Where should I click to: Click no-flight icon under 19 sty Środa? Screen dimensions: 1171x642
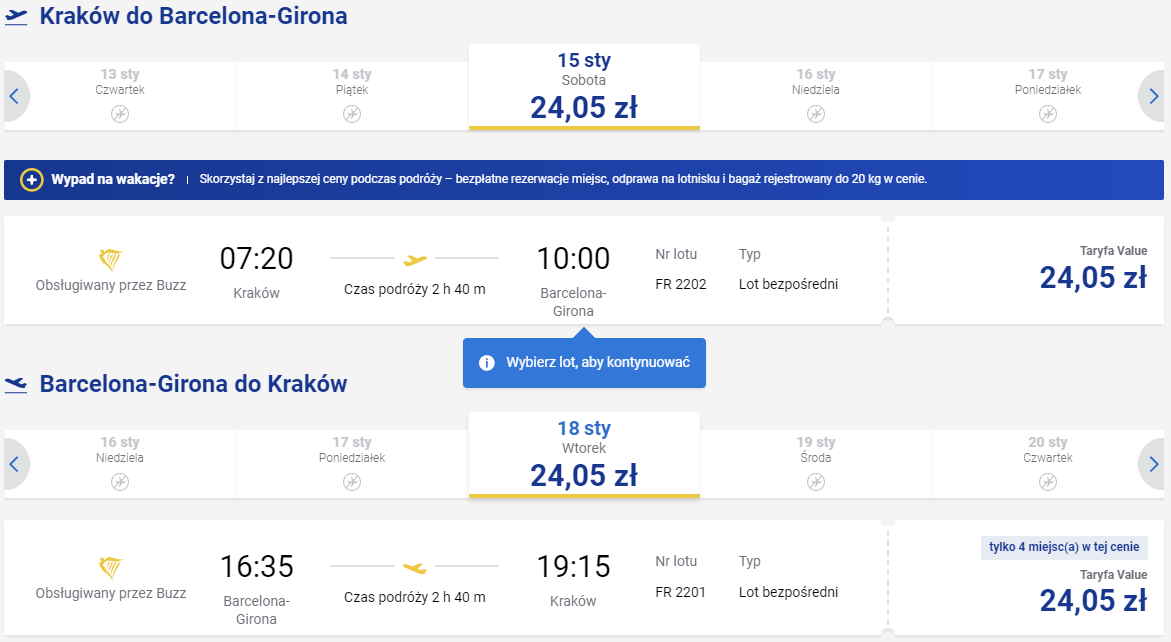click(816, 482)
